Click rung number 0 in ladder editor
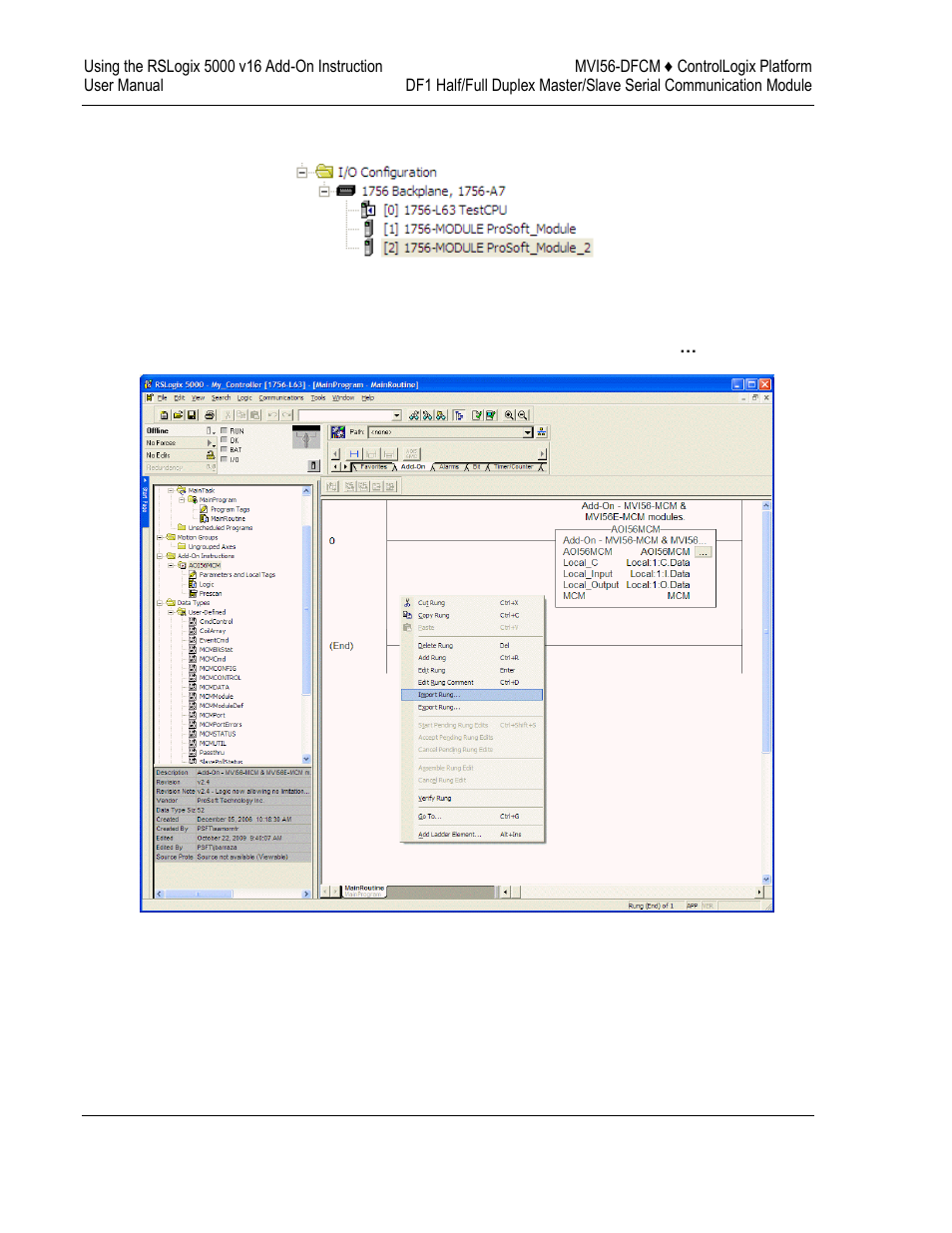Image resolution: width=952 pixels, height=1233 pixels. click(x=332, y=541)
